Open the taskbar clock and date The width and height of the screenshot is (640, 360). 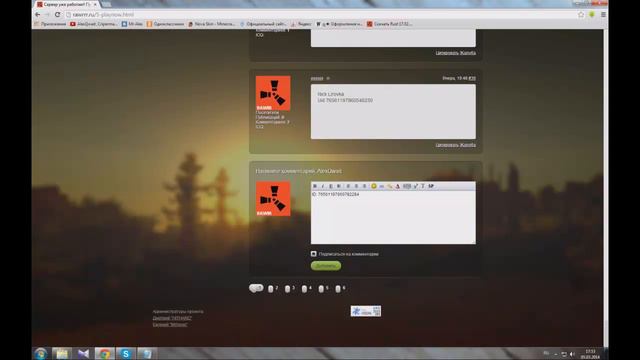(590, 354)
